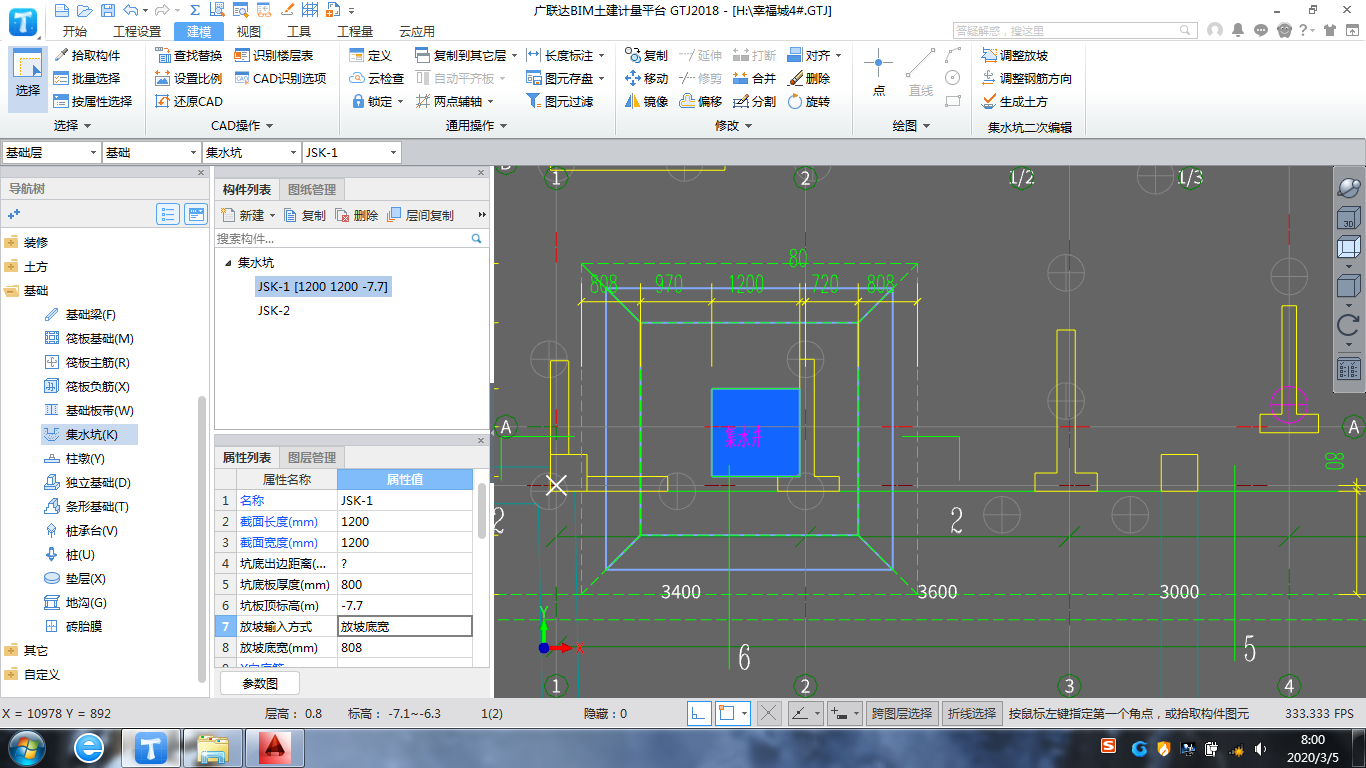1366x768 pixels.
Task: Click the property list vertical scrollbar
Action: pyautogui.click(x=481, y=512)
